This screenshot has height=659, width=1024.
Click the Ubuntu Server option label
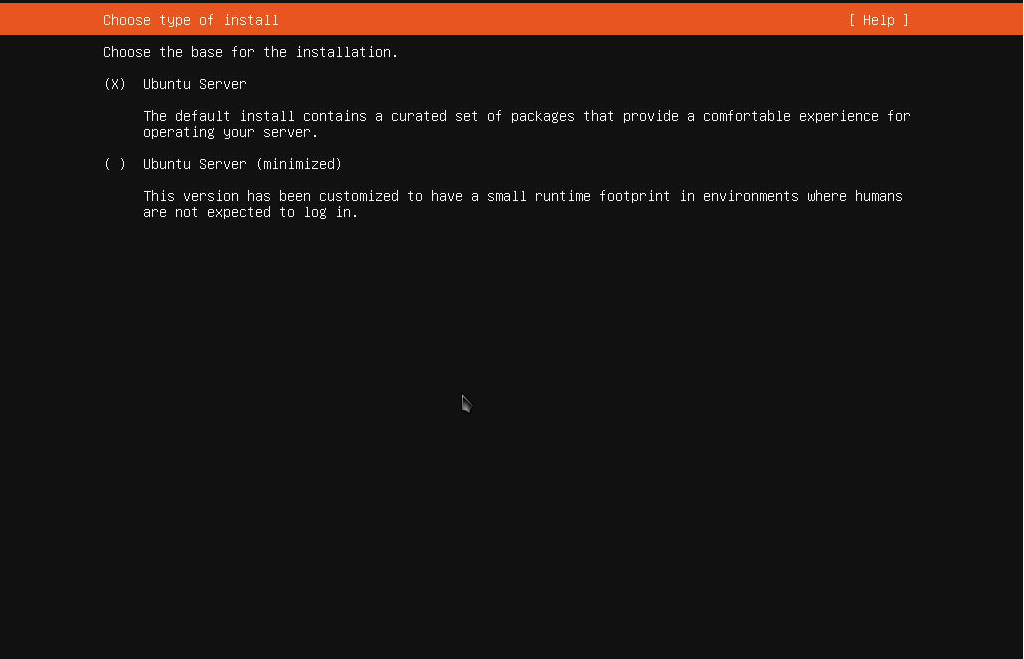[194, 84]
